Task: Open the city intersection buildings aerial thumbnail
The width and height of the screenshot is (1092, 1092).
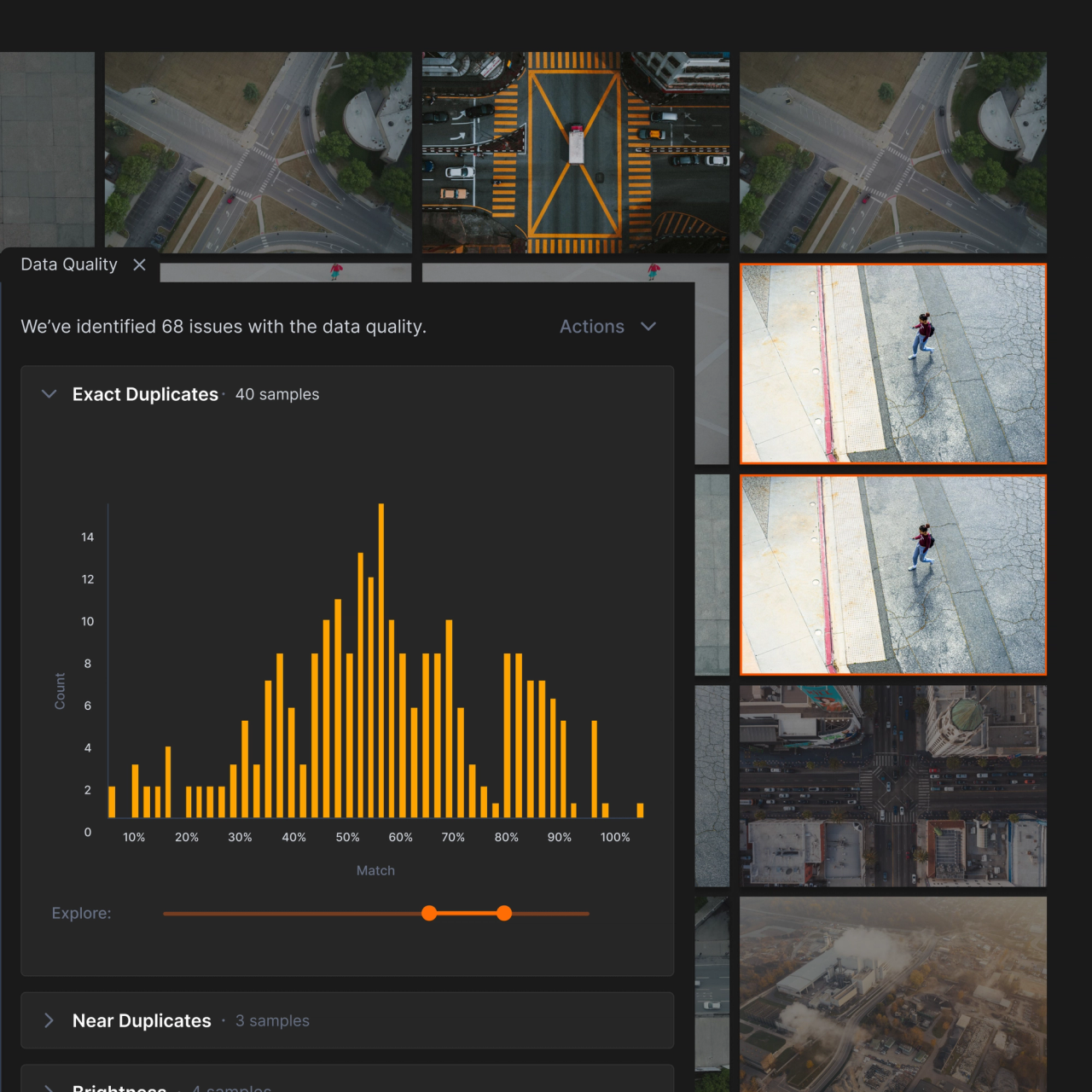Action: [x=893, y=786]
